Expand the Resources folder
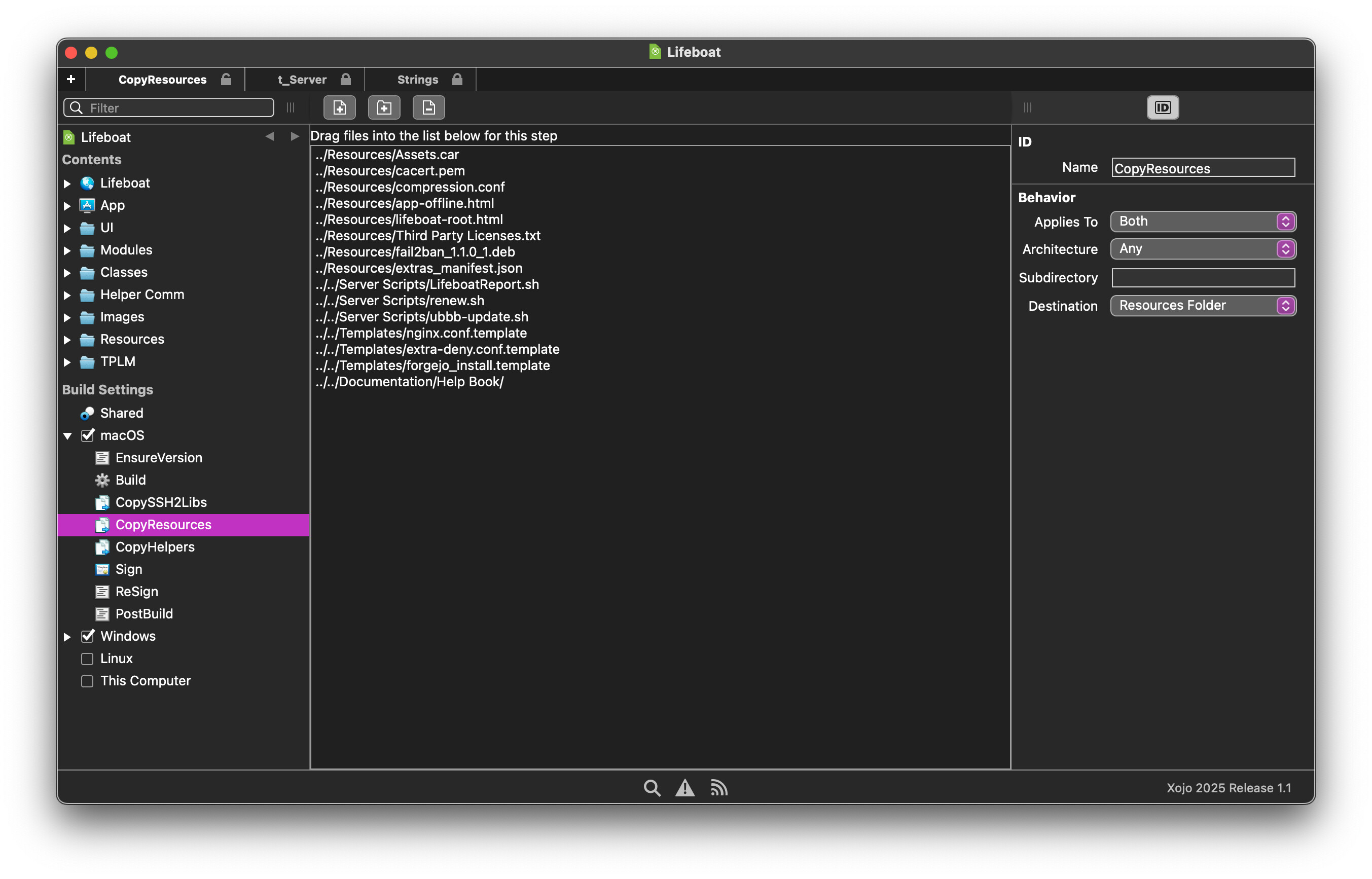Viewport: 1372px width, 879px height. tap(67, 339)
